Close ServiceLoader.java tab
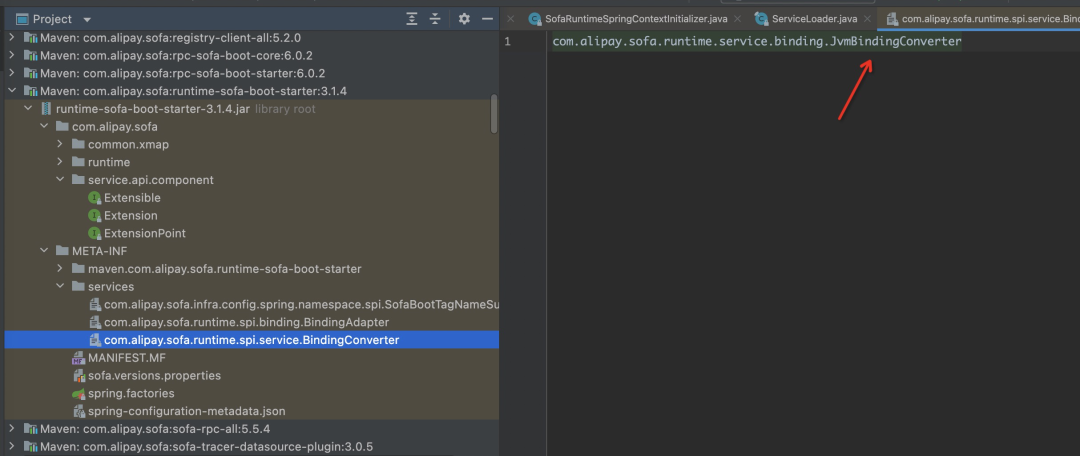 click(x=867, y=19)
